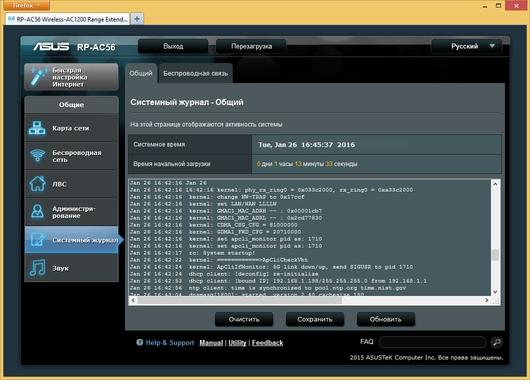Click the Quick Internet Setup wand icon
This screenshot has width=530, height=380.
point(38,77)
